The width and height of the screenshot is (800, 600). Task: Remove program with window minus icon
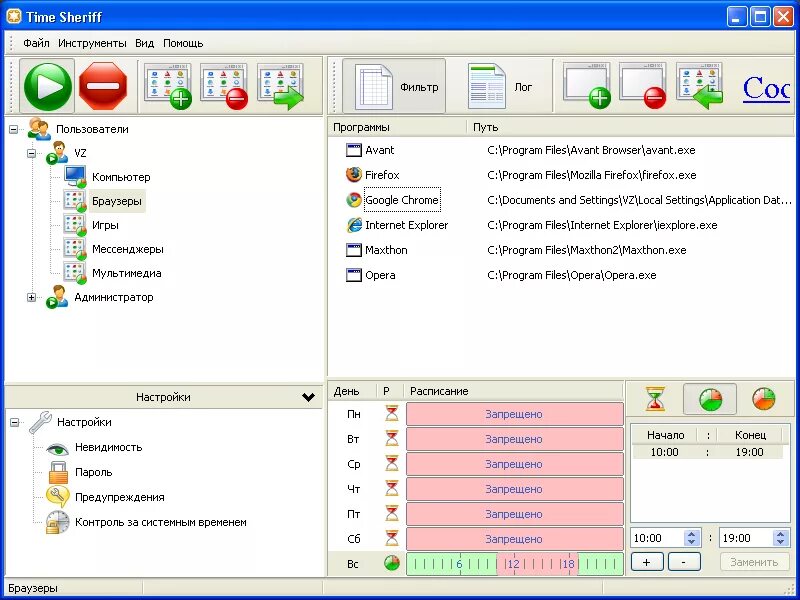click(643, 86)
